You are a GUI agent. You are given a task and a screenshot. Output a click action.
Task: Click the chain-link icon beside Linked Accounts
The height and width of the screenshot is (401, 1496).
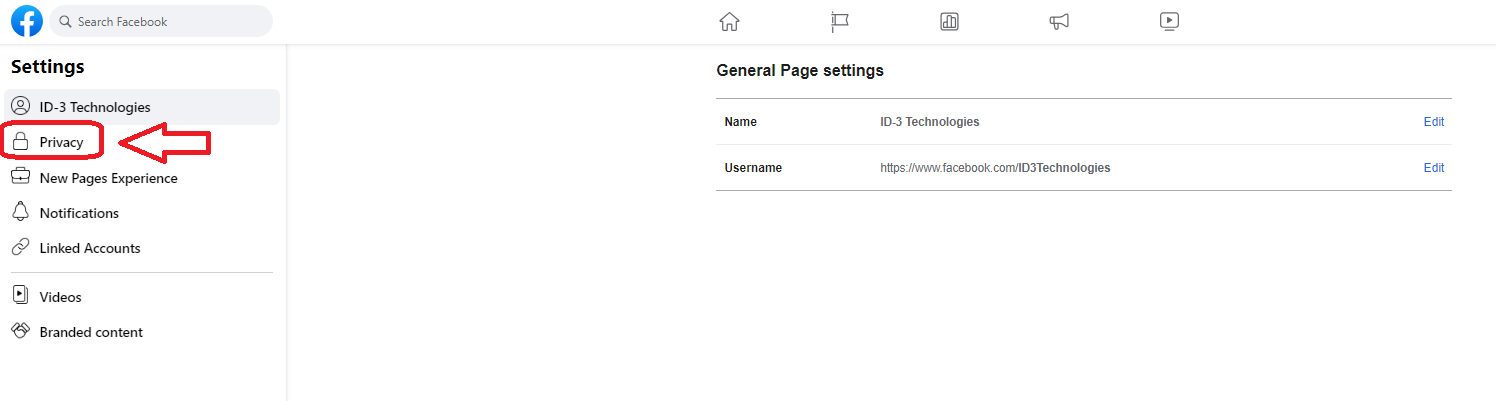20,247
